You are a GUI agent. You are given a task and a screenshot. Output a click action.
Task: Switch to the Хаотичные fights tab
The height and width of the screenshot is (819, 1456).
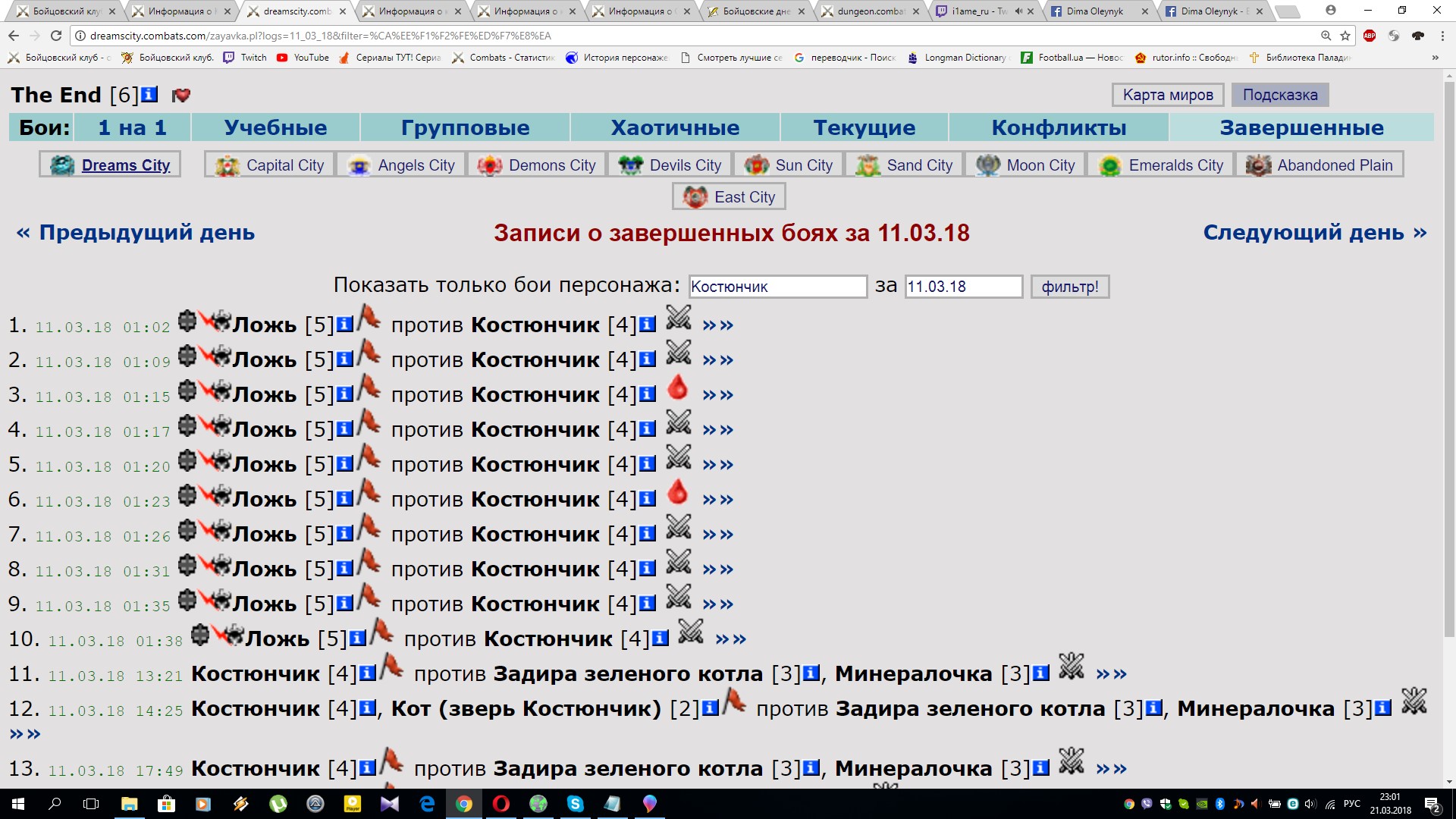click(x=675, y=127)
